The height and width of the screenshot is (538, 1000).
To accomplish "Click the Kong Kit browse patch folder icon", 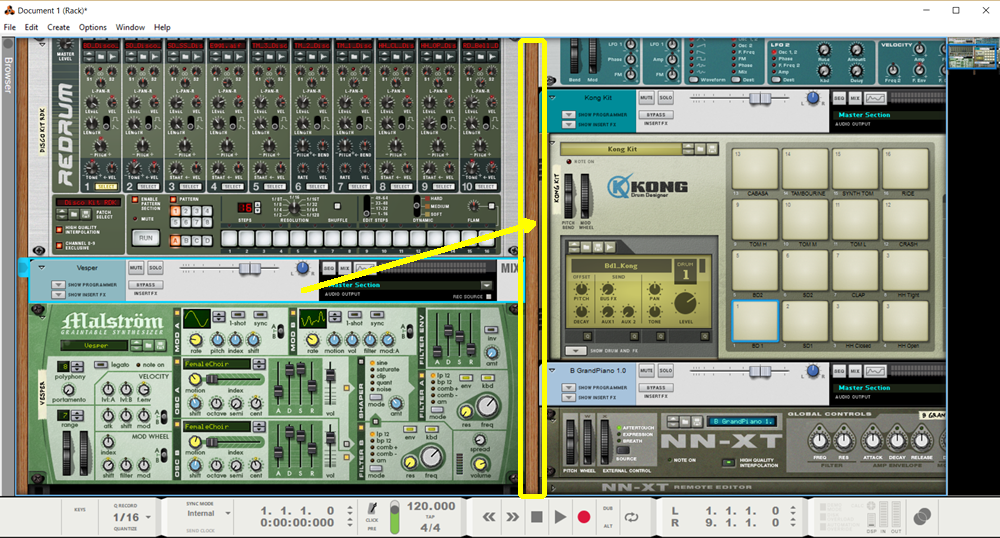I will [x=700, y=149].
